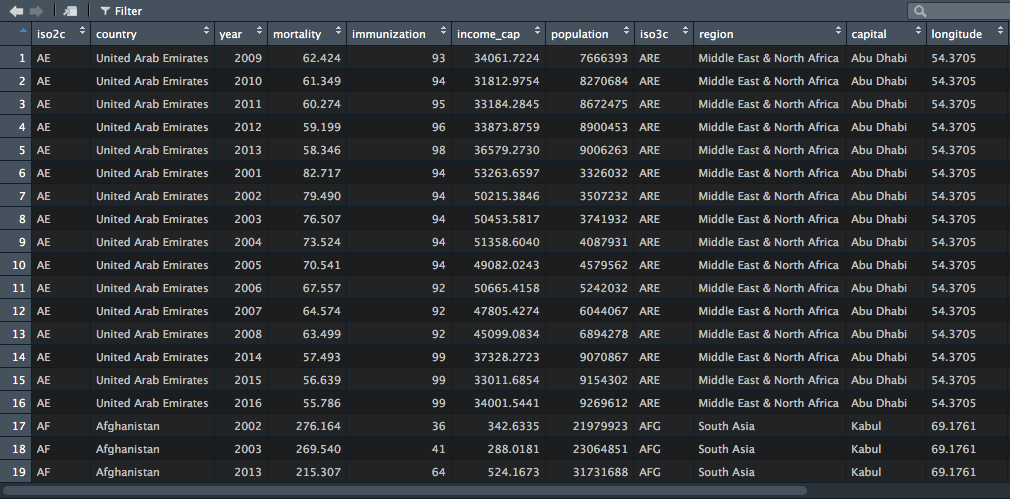Select the capital column header
Viewport: 1010px width, 499px height.
pos(869,34)
